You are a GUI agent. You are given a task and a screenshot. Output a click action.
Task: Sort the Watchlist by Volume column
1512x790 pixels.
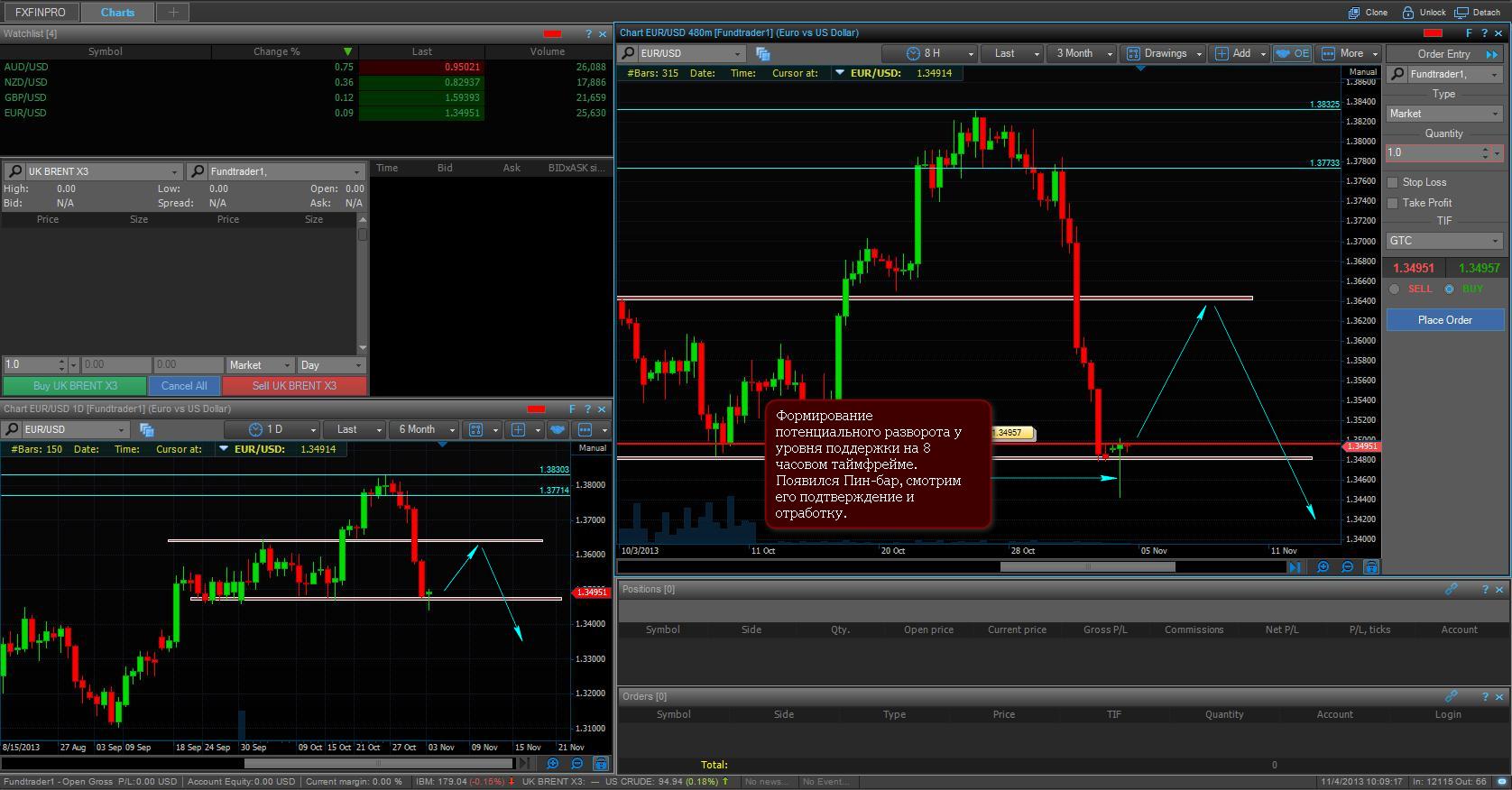(548, 51)
